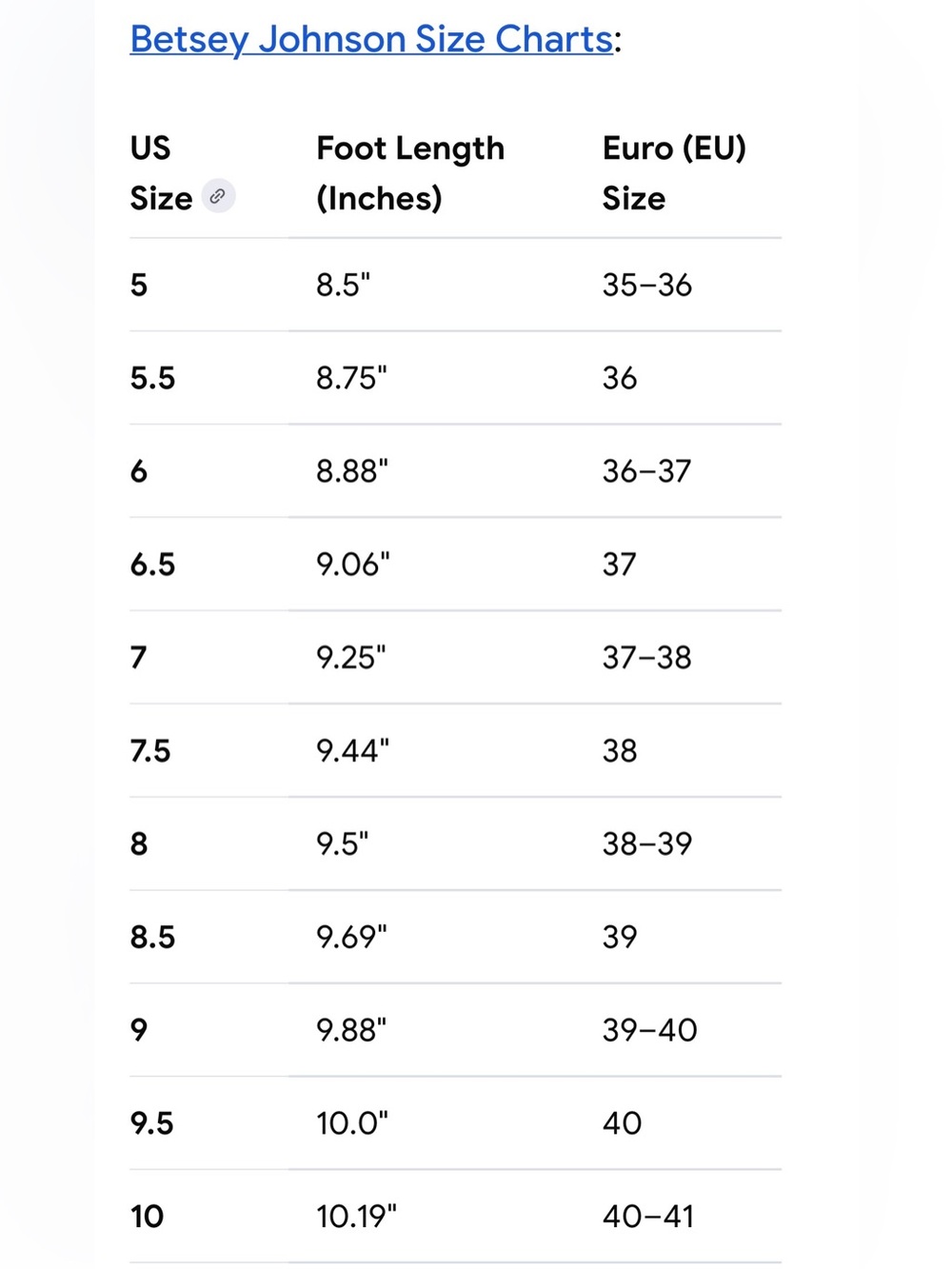Click US size 9.5 row label
This screenshot has height=1269, width=952.
click(x=152, y=1123)
